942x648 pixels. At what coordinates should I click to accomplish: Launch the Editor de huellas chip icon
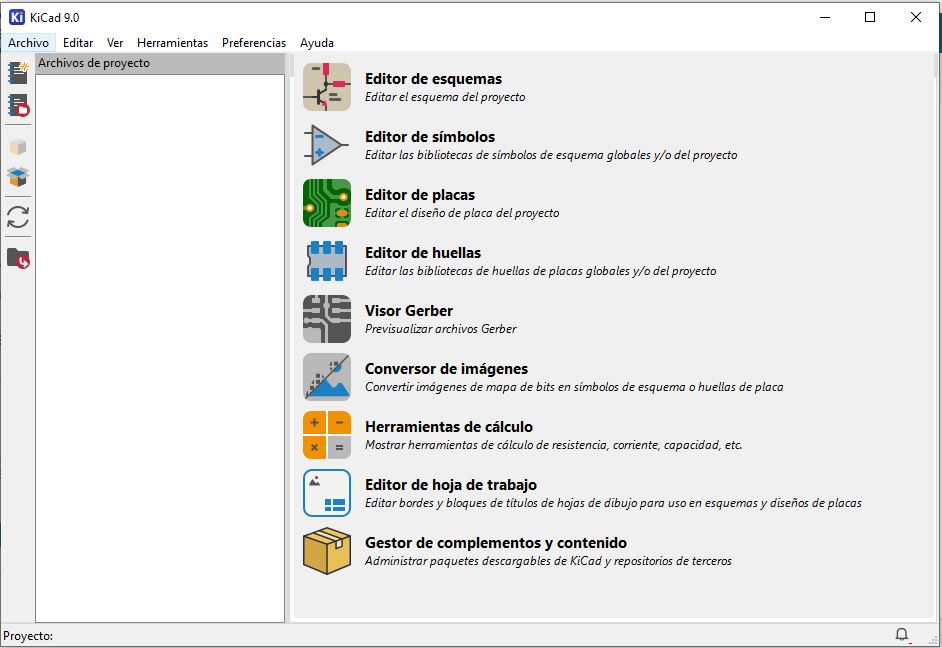point(327,261)
